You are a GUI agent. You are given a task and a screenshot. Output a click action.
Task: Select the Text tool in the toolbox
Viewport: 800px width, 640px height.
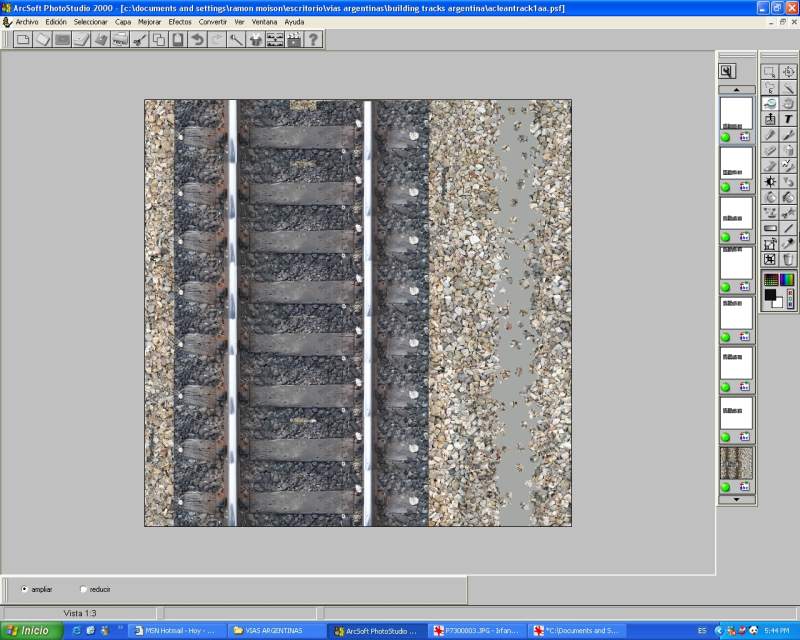click(789, 119)
